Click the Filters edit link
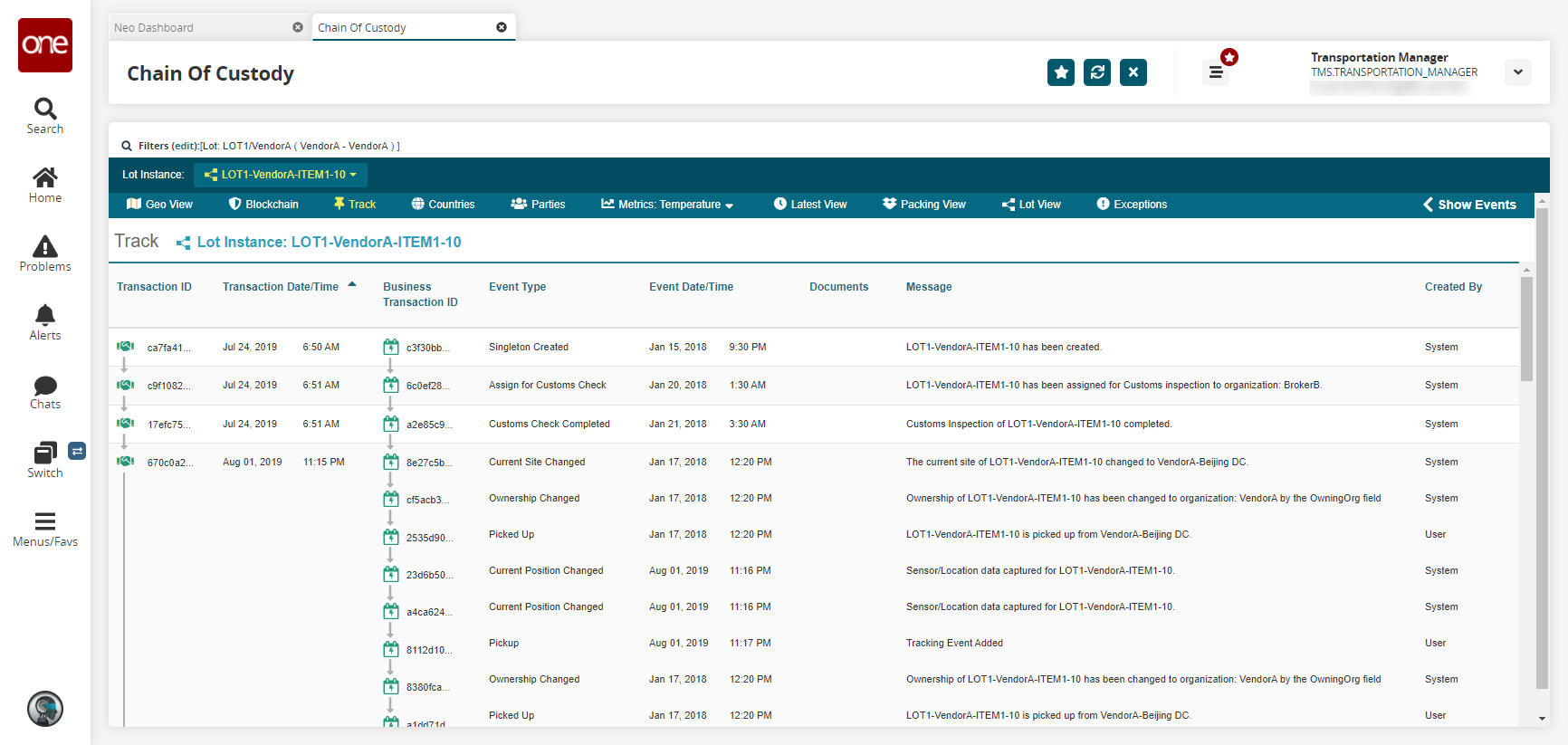This screenshot has height=745, width=1568. tap(186, 146)
